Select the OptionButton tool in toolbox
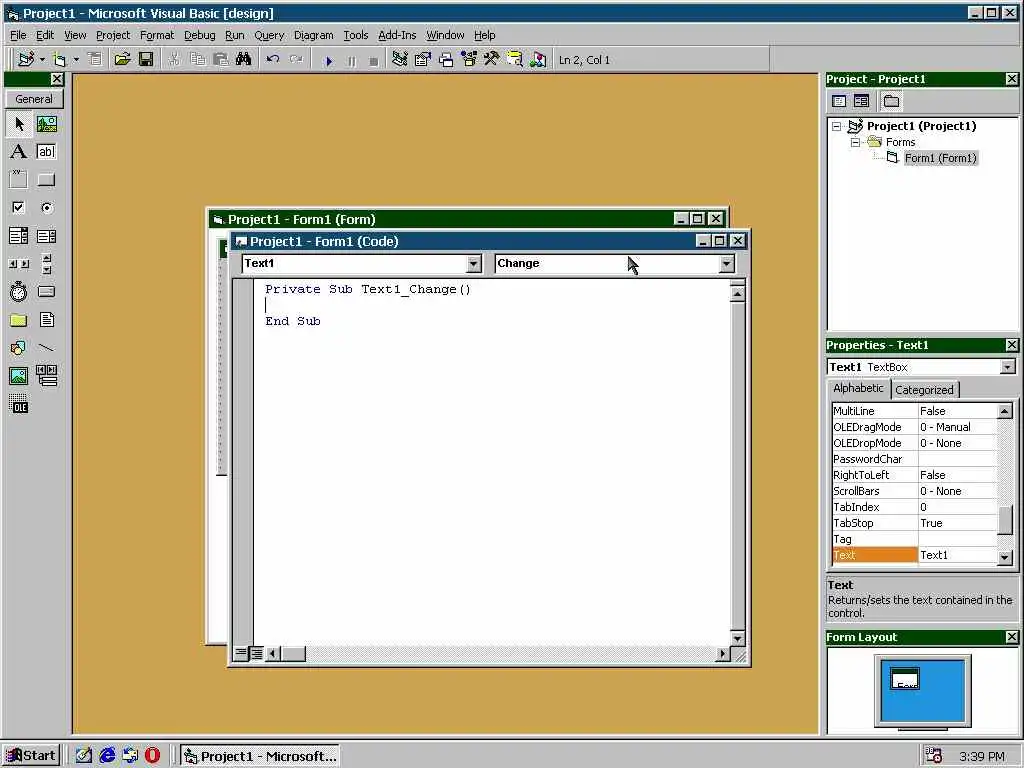 (x=46, y=208)
